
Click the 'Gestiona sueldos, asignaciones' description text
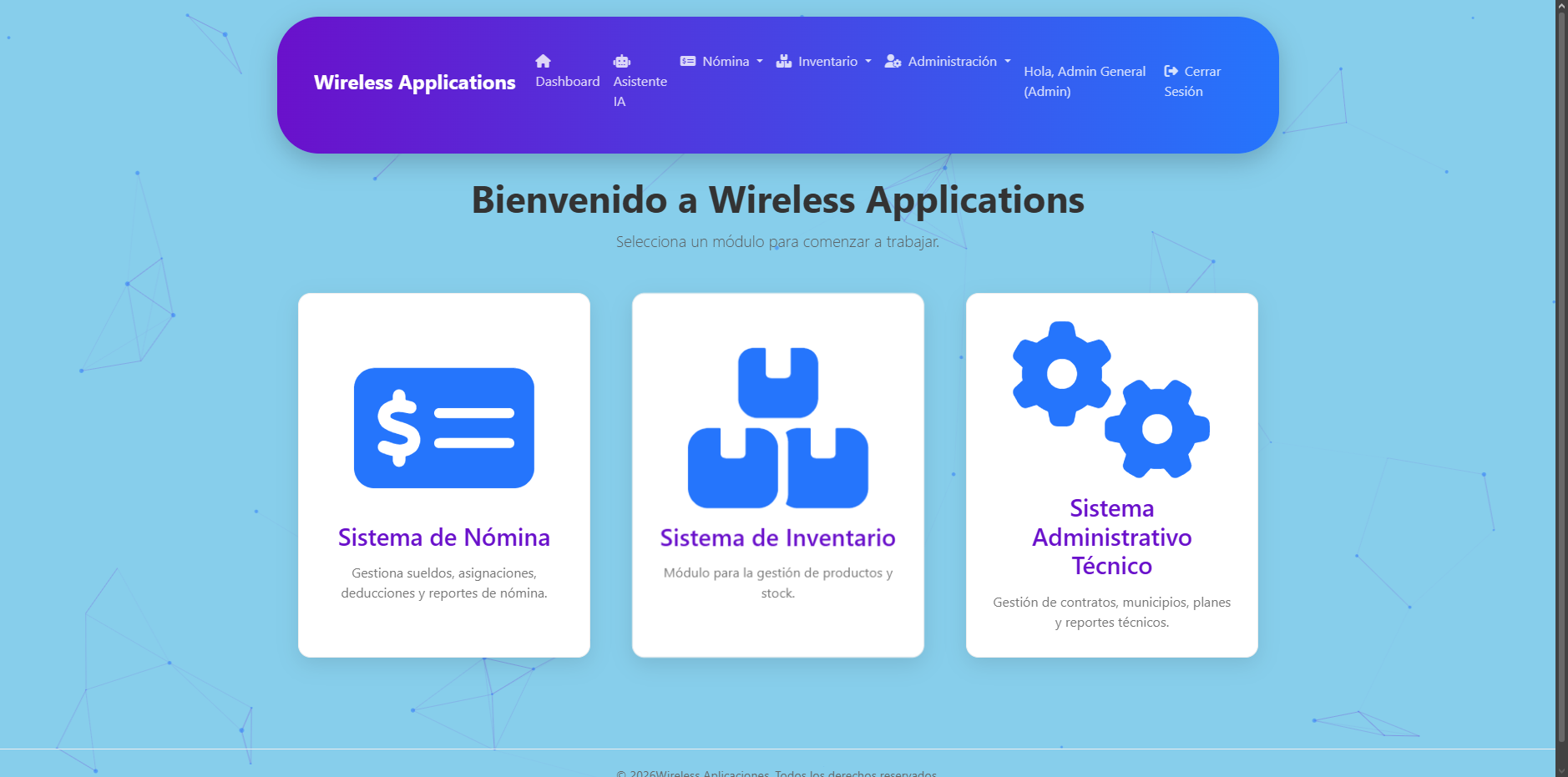[x=444, y=583]
